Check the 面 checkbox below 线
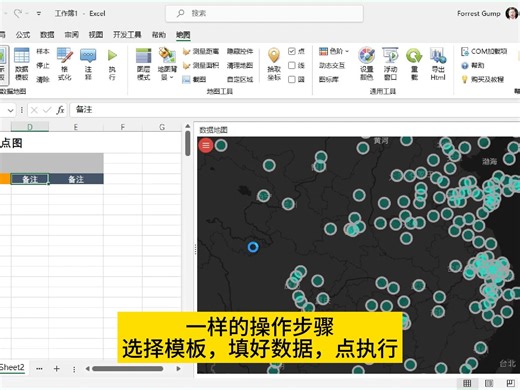Viewport: 520px width, 390px height. (292, 79)
